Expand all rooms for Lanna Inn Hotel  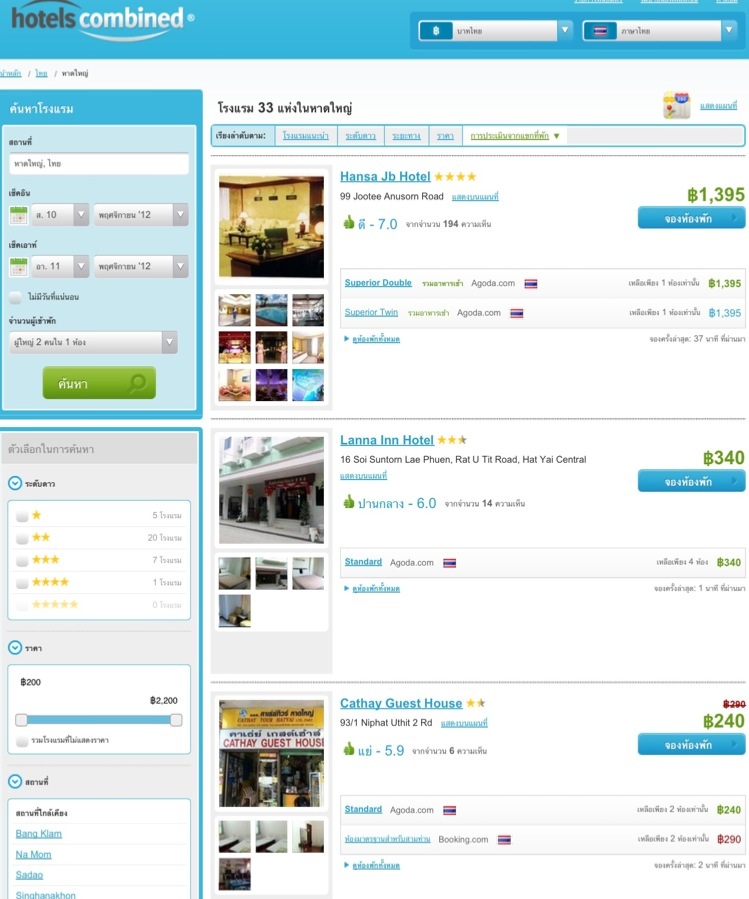pos(376,589)
